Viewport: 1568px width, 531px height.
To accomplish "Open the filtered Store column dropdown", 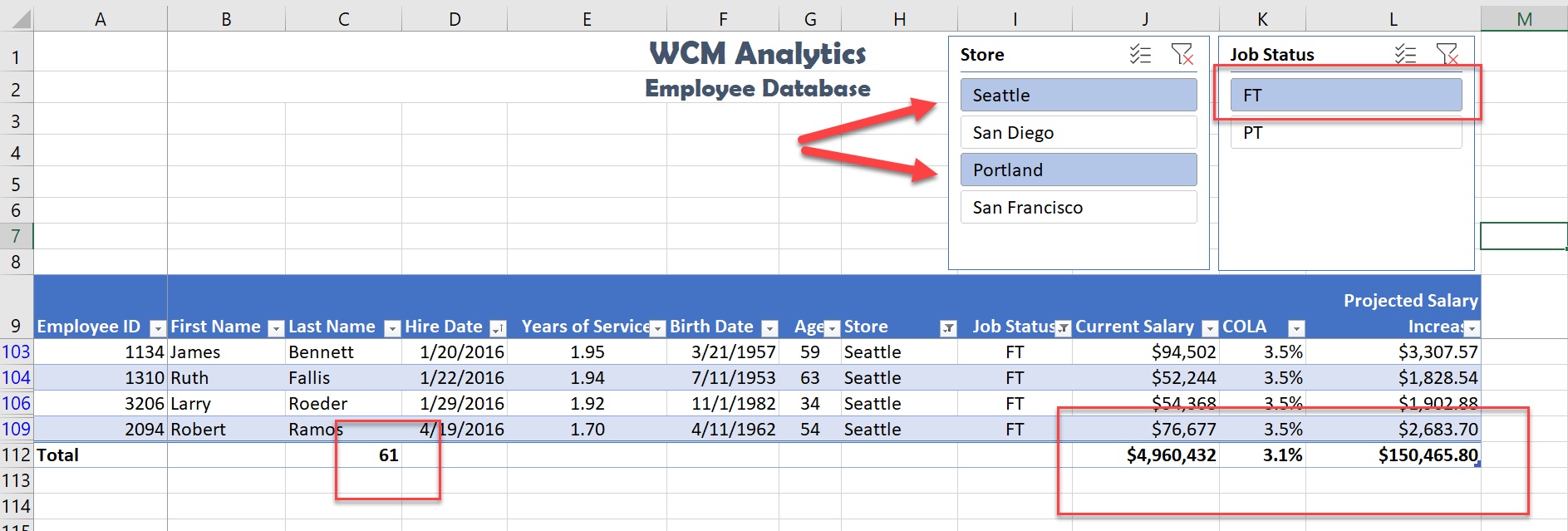I will tap(948, 328).
